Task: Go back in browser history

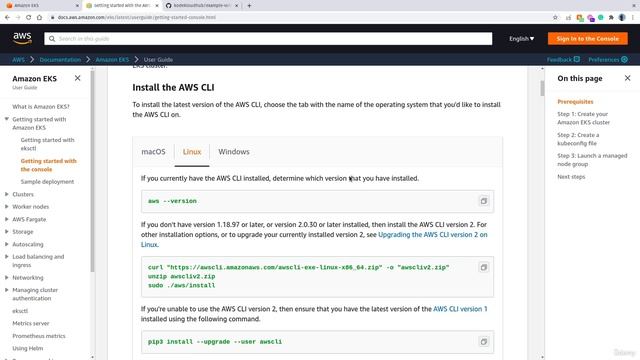Action: [x=7, y=17]
